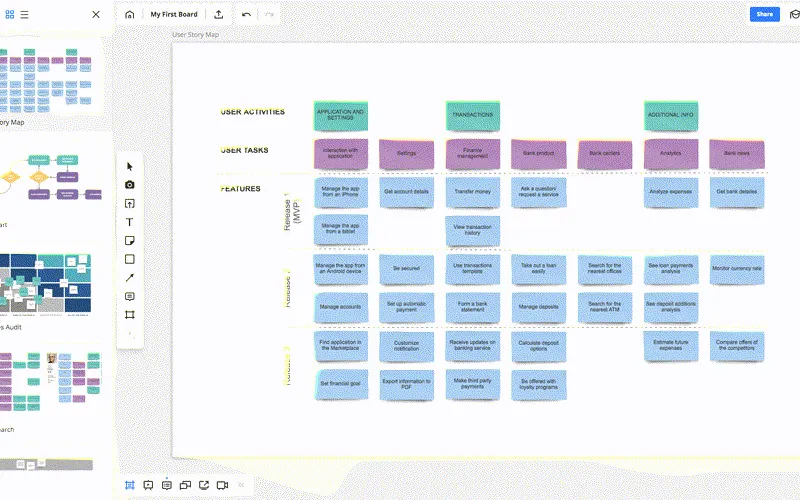This screenshot has width=800, height=500.
Task: Select the cursor pointer tool
Action: point(130,166)
